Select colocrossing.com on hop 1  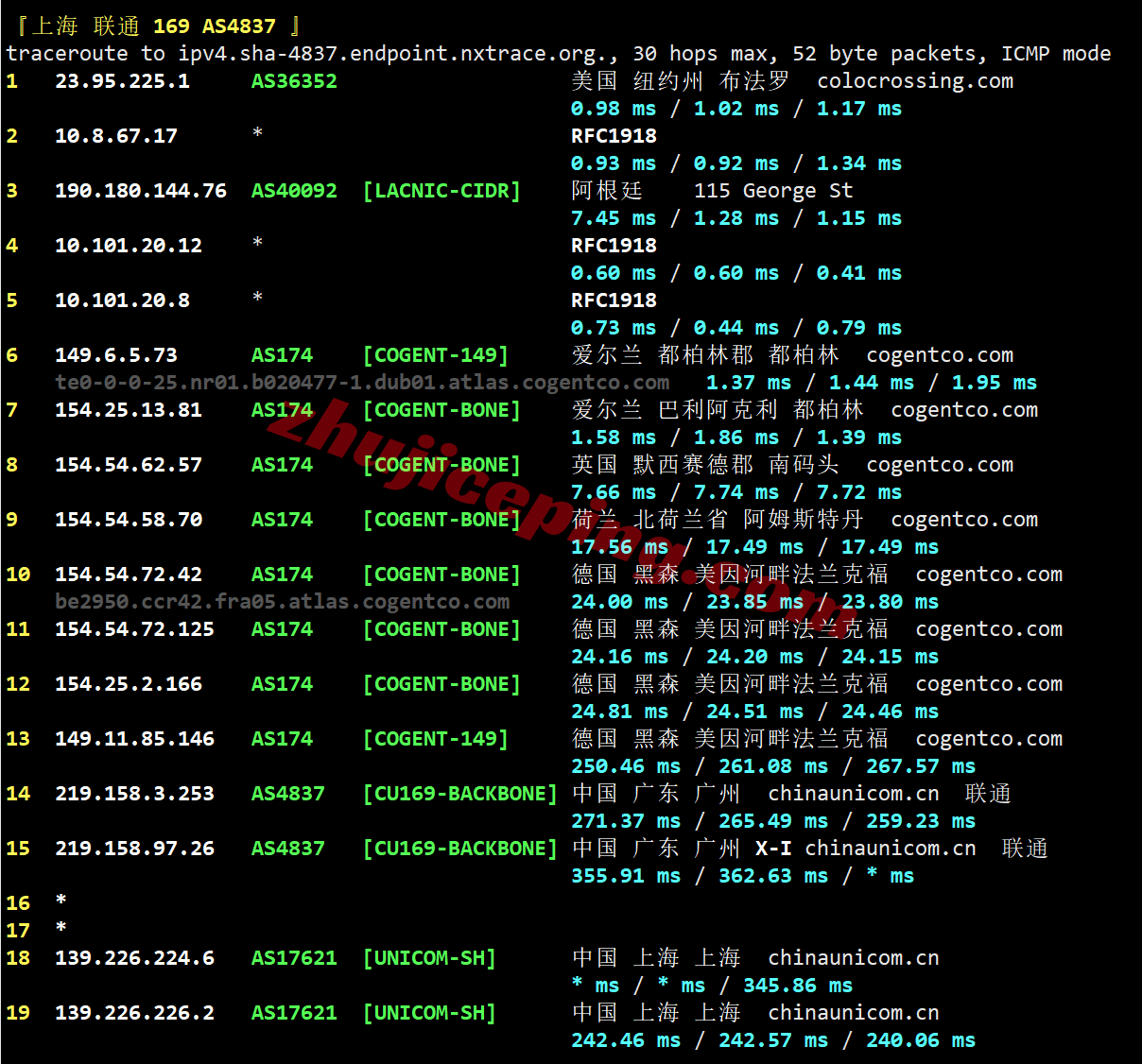click(915, 81)
